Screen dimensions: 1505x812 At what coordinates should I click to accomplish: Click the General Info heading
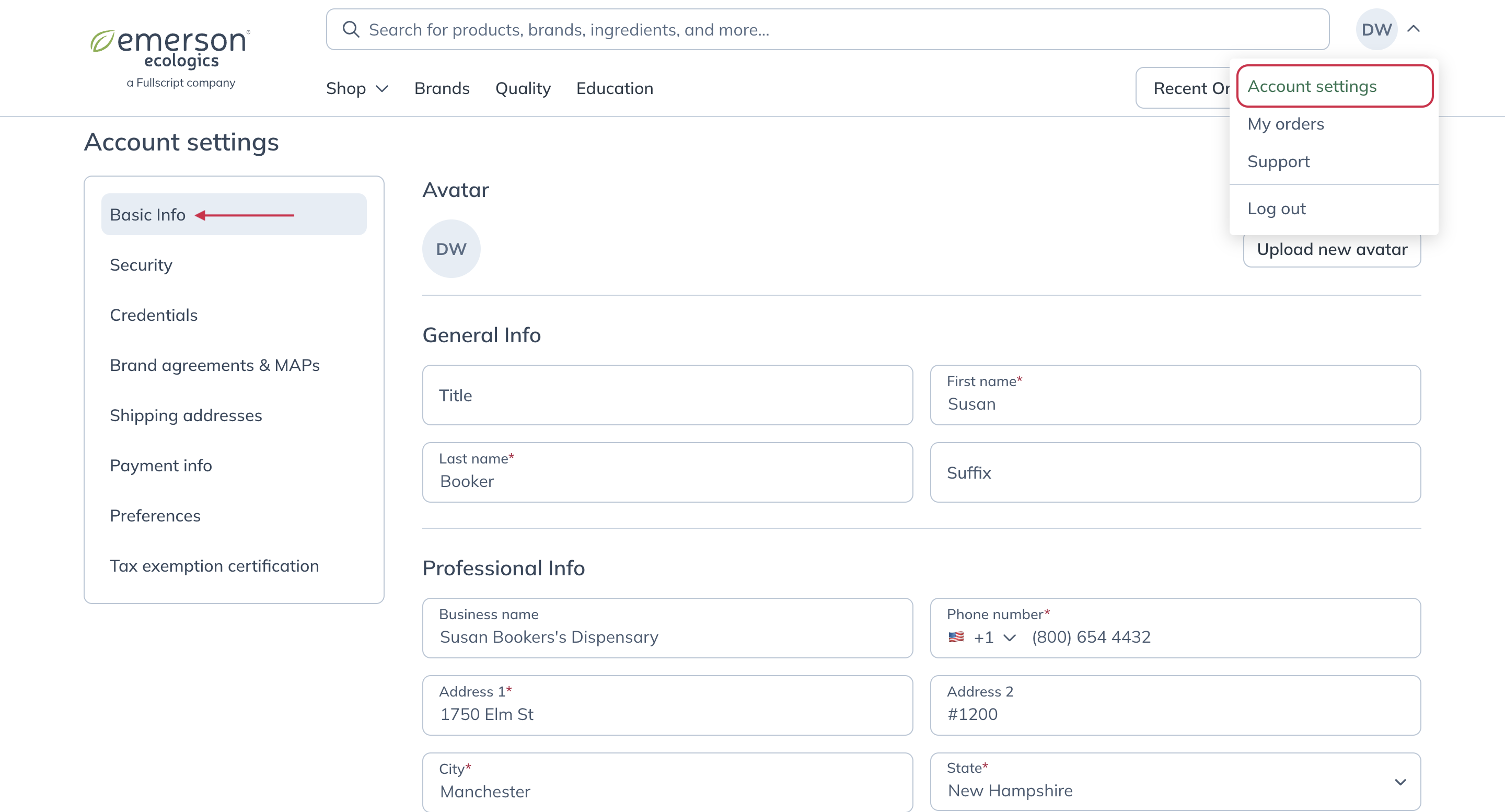tap(481, 335)
